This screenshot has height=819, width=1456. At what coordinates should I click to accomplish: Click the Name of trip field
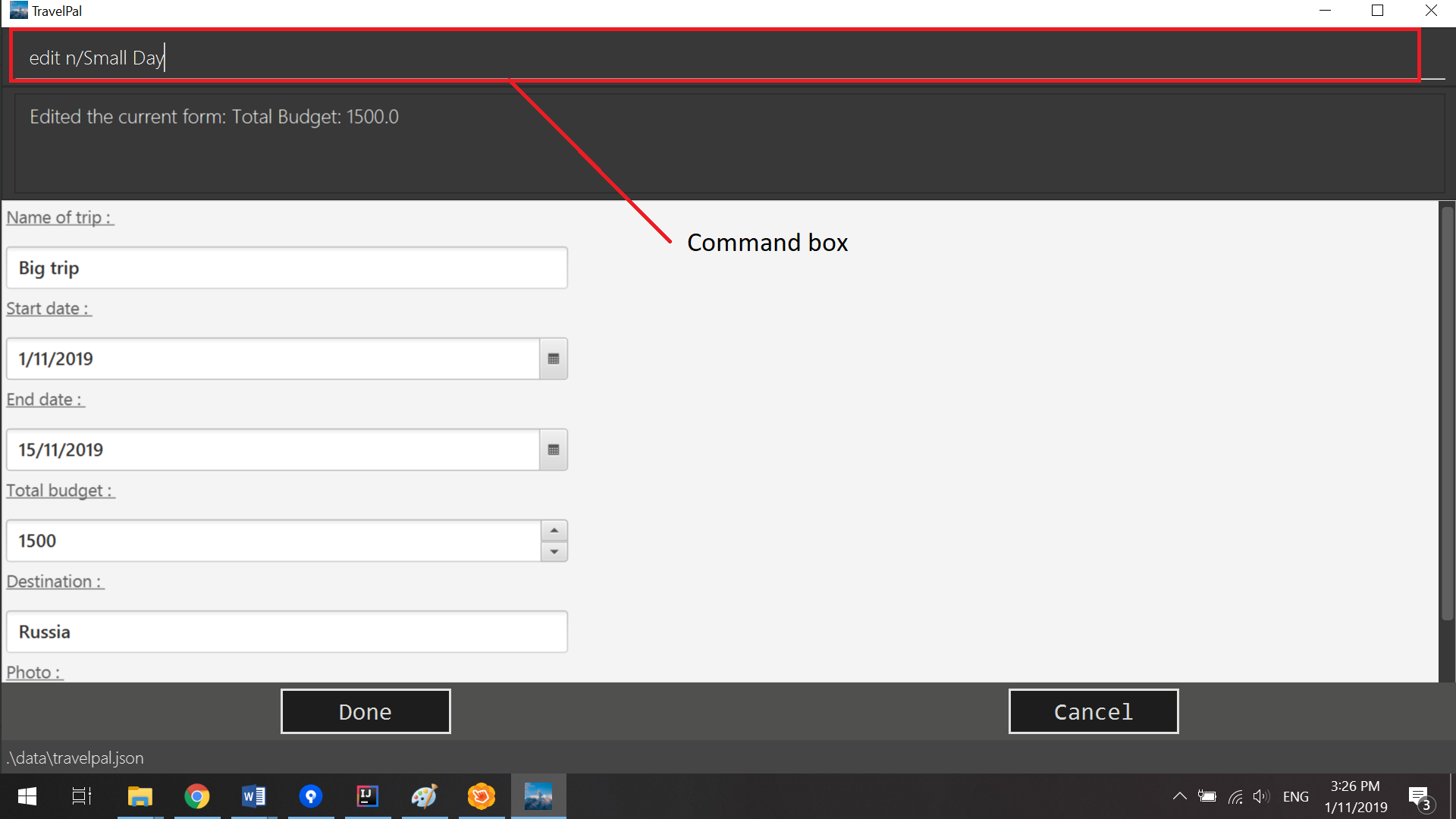pyautogui.click(x=287, y=268)
